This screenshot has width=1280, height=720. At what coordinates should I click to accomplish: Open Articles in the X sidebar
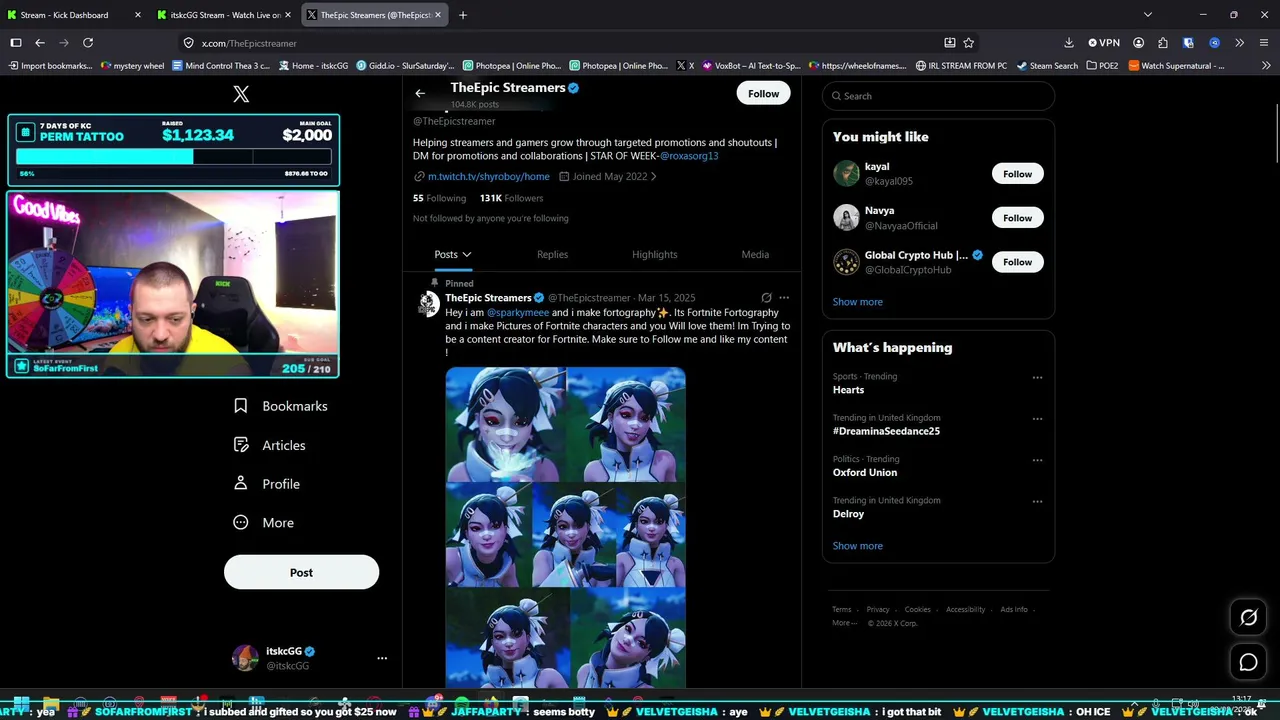click(x=270, y=445)
